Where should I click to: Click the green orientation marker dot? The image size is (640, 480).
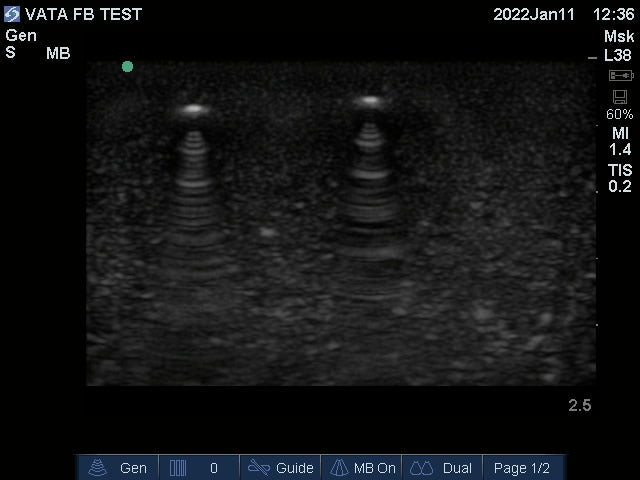[x=127, y=67]
